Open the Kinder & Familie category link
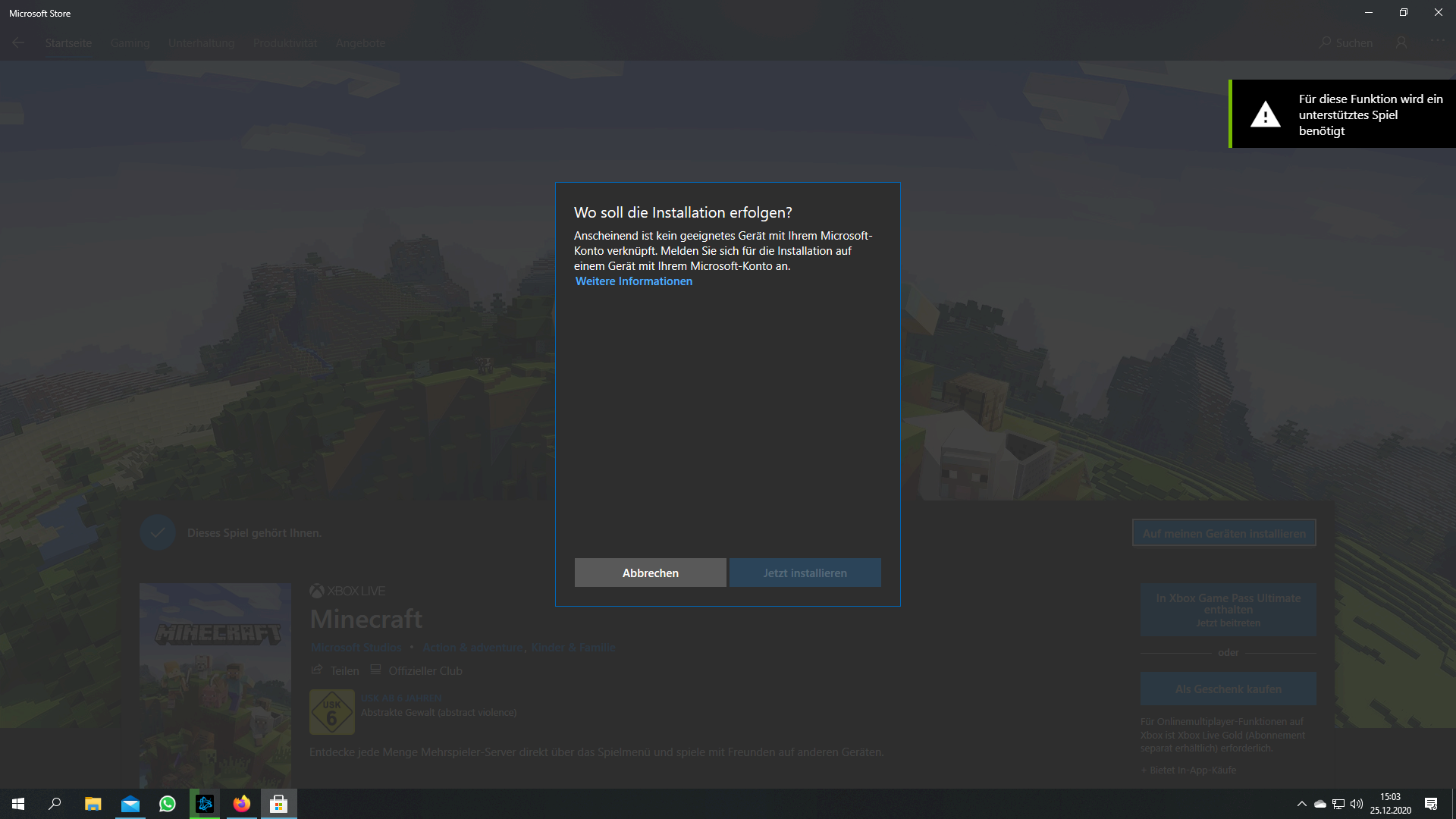Image resolution: width=1456 pixels, height=819 pixels. 573,648
